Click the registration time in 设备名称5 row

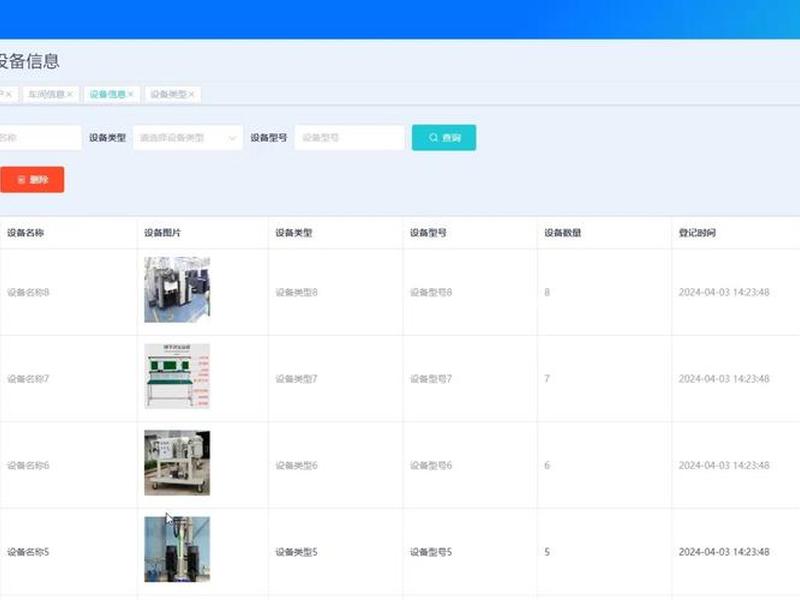[724, 552]
